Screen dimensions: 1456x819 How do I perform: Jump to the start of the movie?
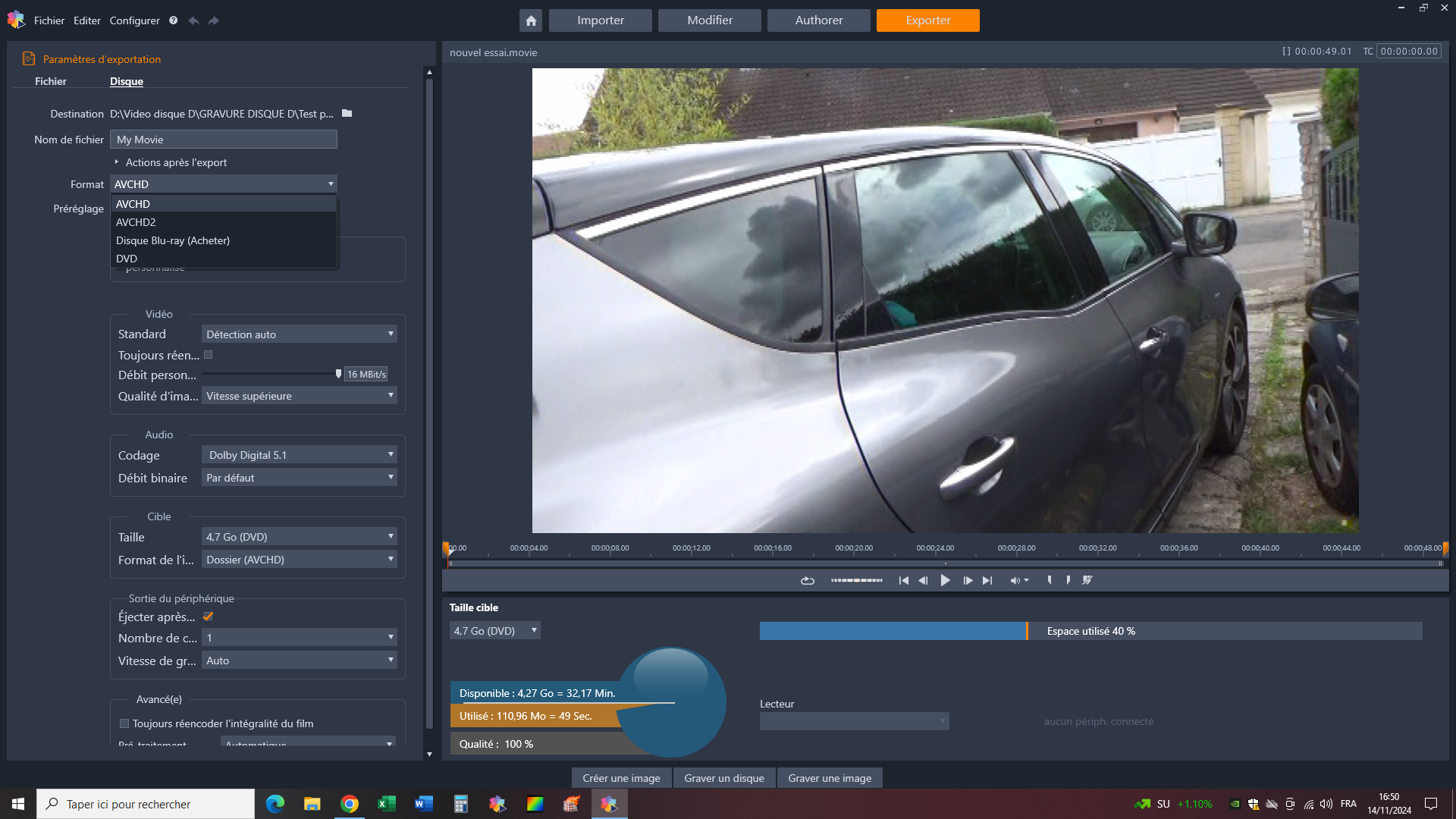coord(903,581)
